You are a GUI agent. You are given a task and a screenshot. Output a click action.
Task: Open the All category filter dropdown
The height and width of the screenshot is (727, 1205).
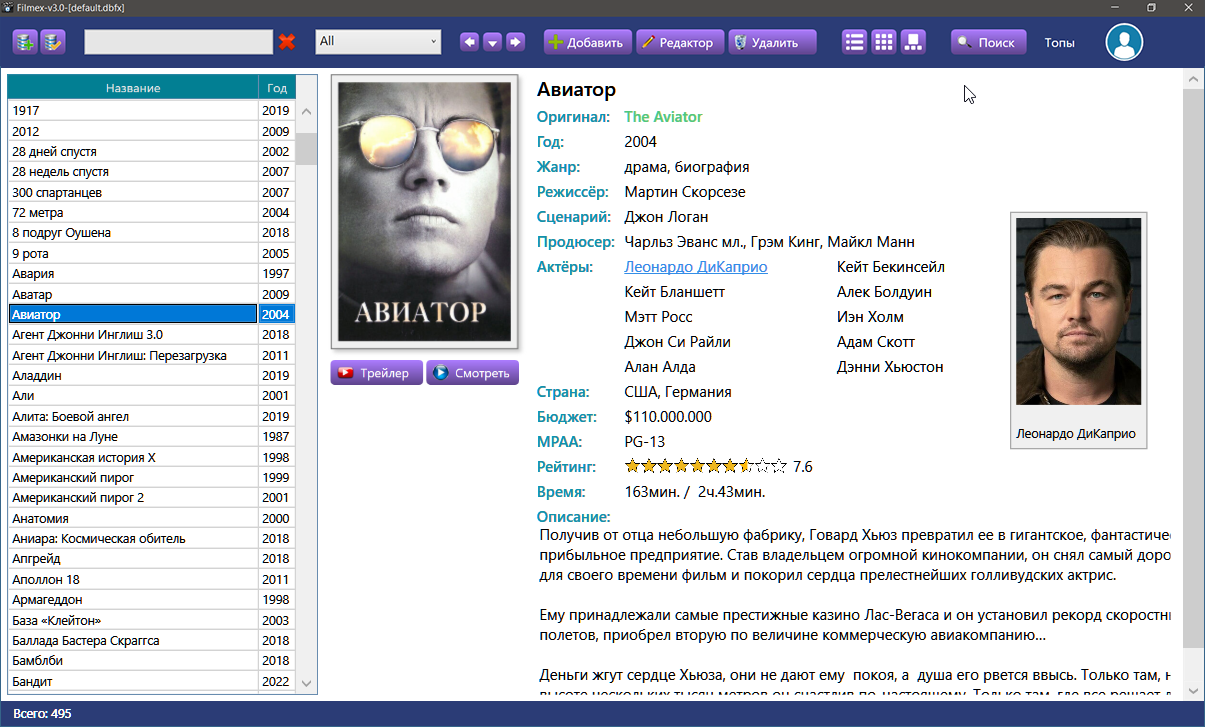(x=378, y=42)
